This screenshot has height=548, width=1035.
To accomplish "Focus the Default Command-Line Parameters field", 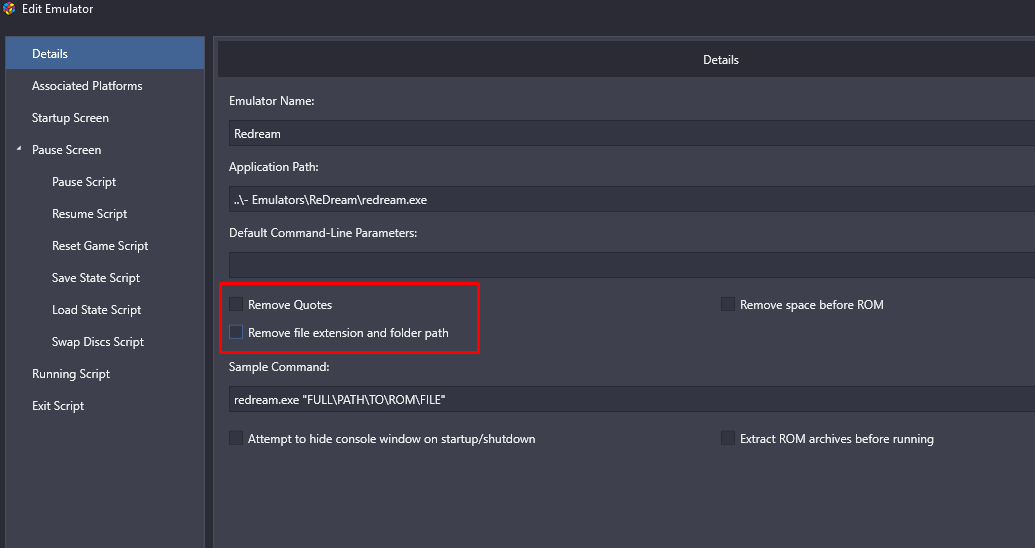I will coord(632,265).
